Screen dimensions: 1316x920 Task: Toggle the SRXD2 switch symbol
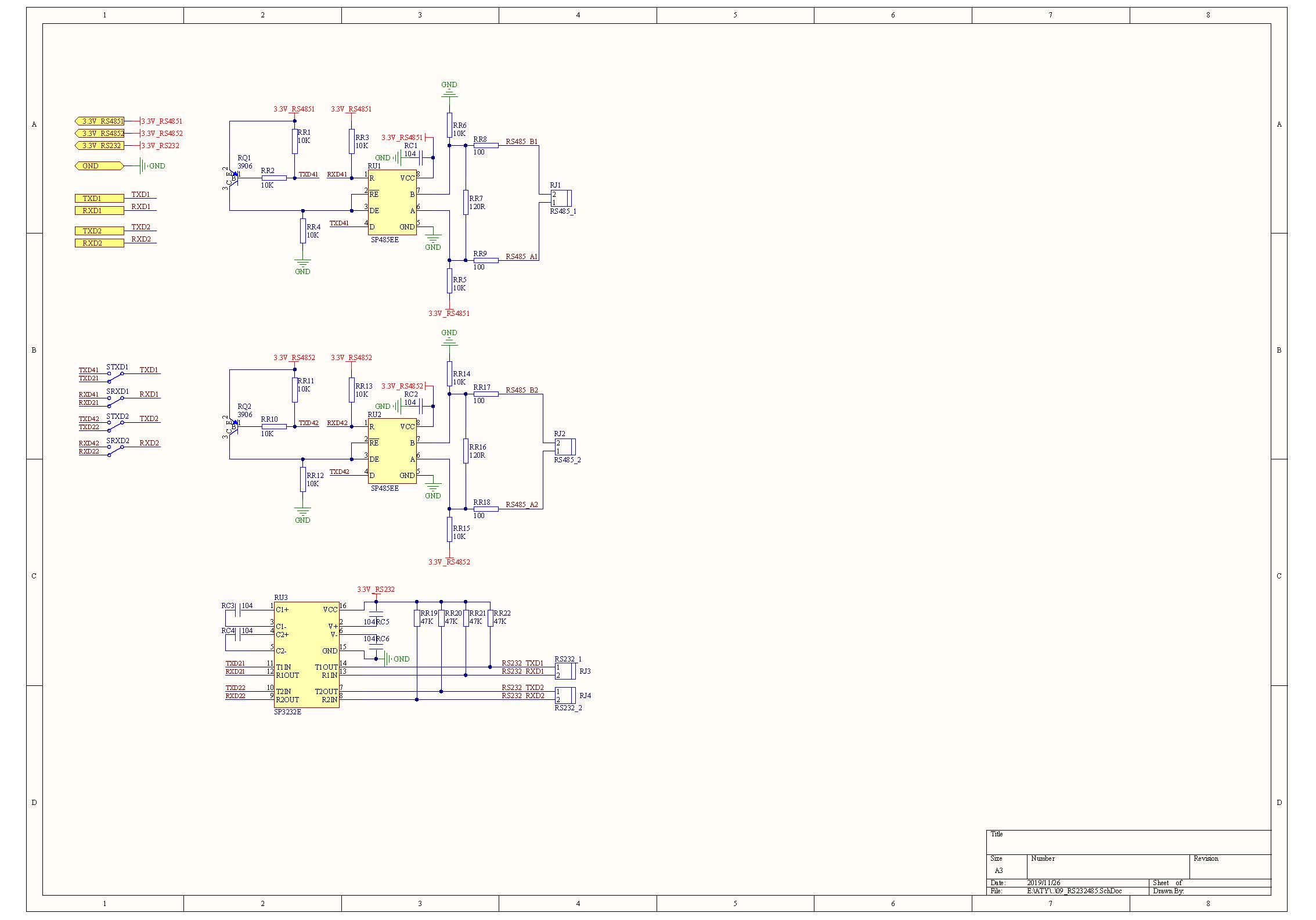pyautogui.click(x=116, y=451)
